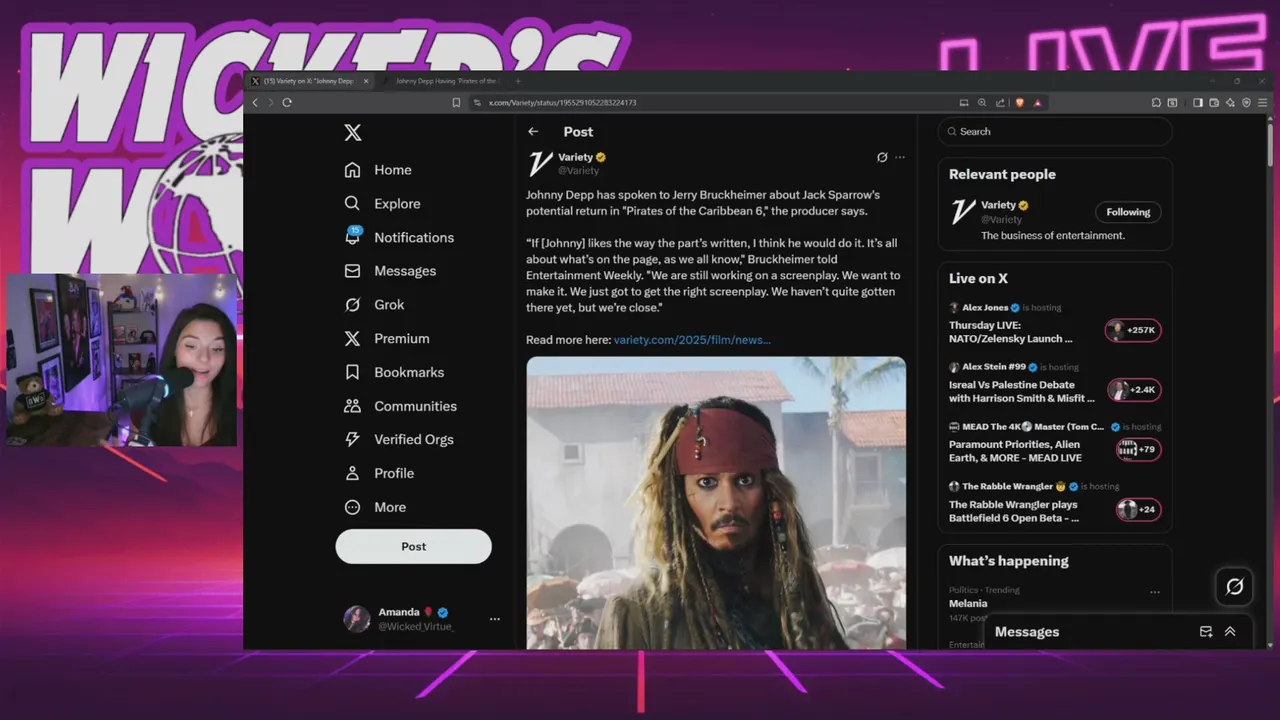Close the Variety on X tab
Image resolution: width=1280 pixels, height=720 pixels.
pos(366,81)
